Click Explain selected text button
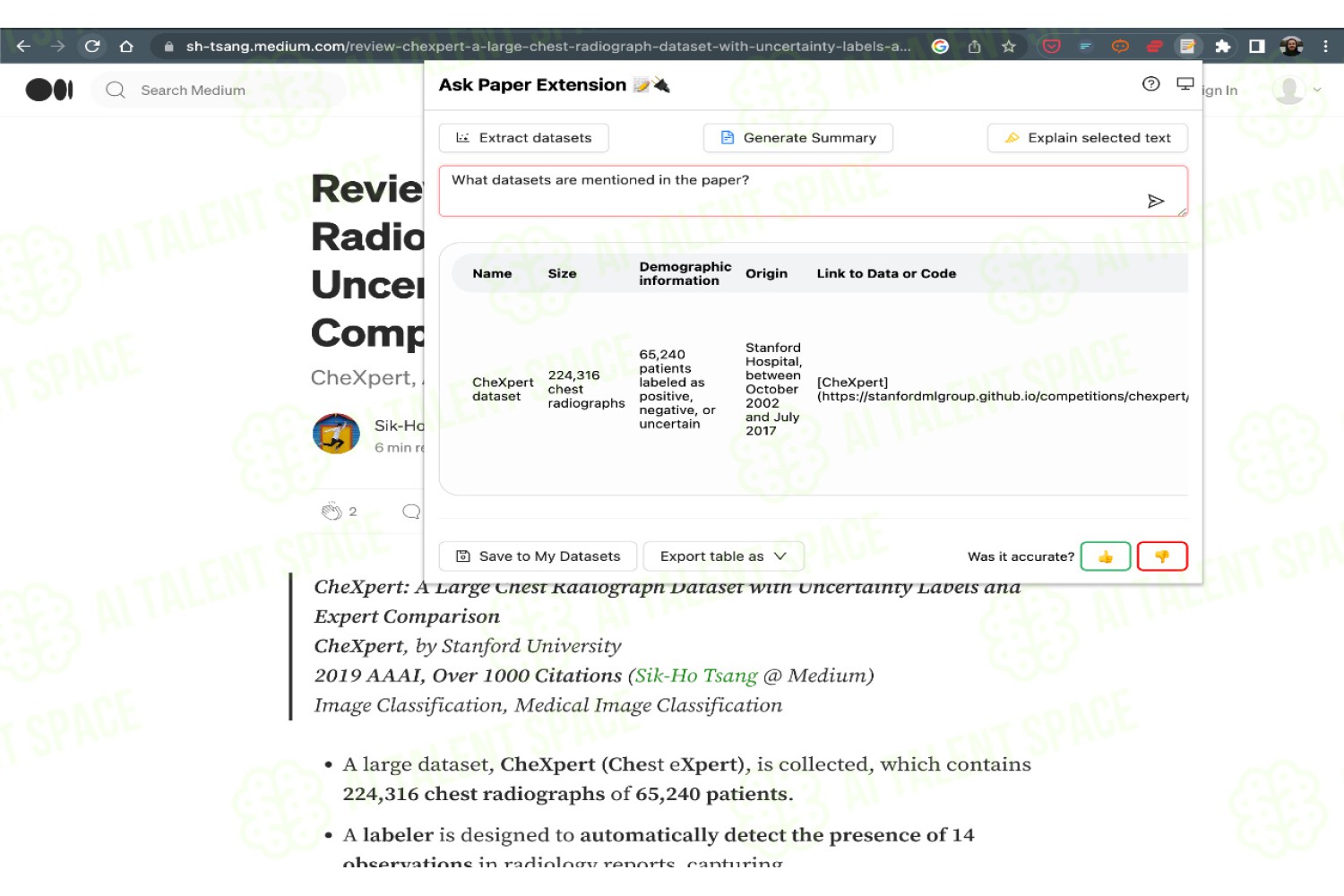 pyautogui.click(x=1088, y=138)
